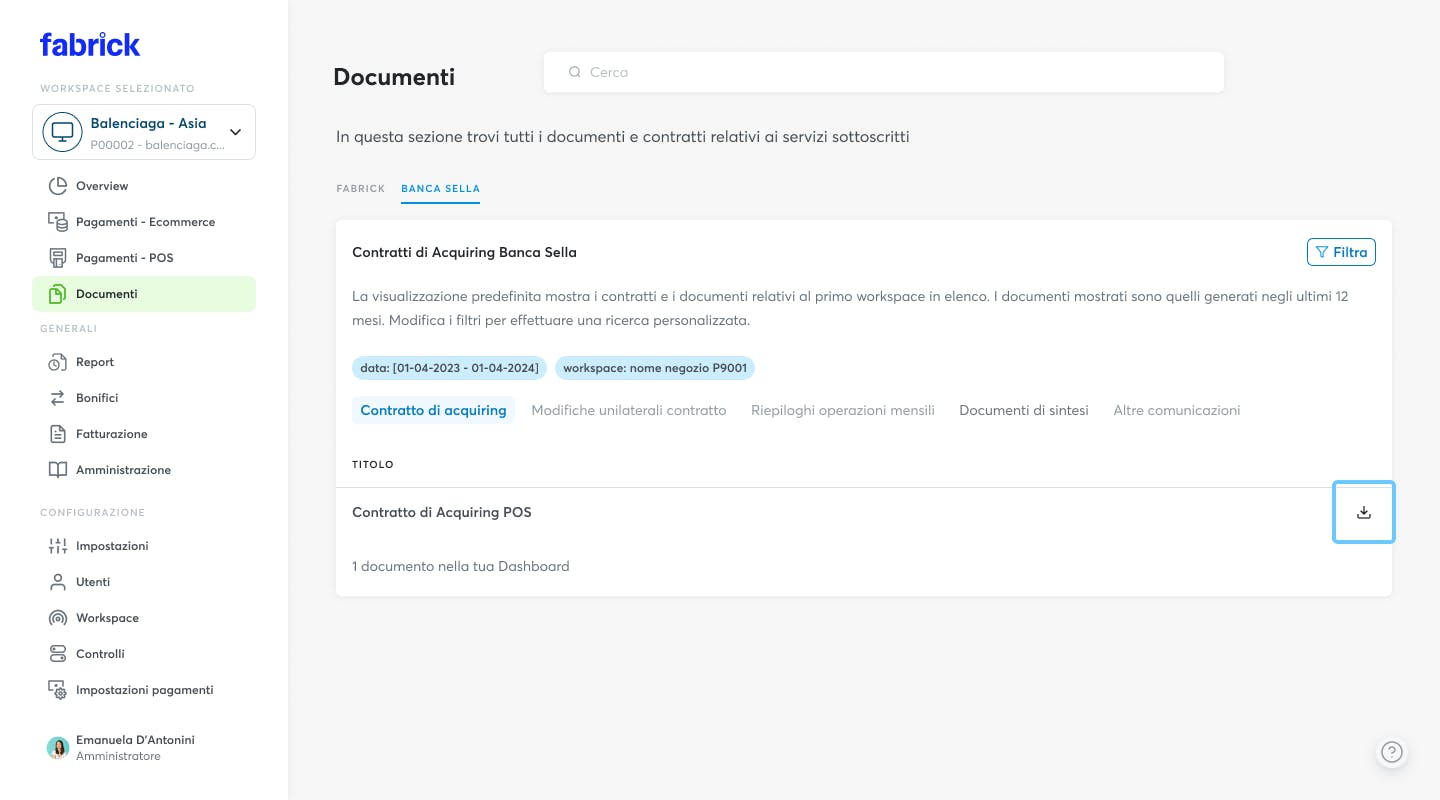Screen dimensions: 1440x800
Task: Go to the Utenti page
Action: pos(144,582)
